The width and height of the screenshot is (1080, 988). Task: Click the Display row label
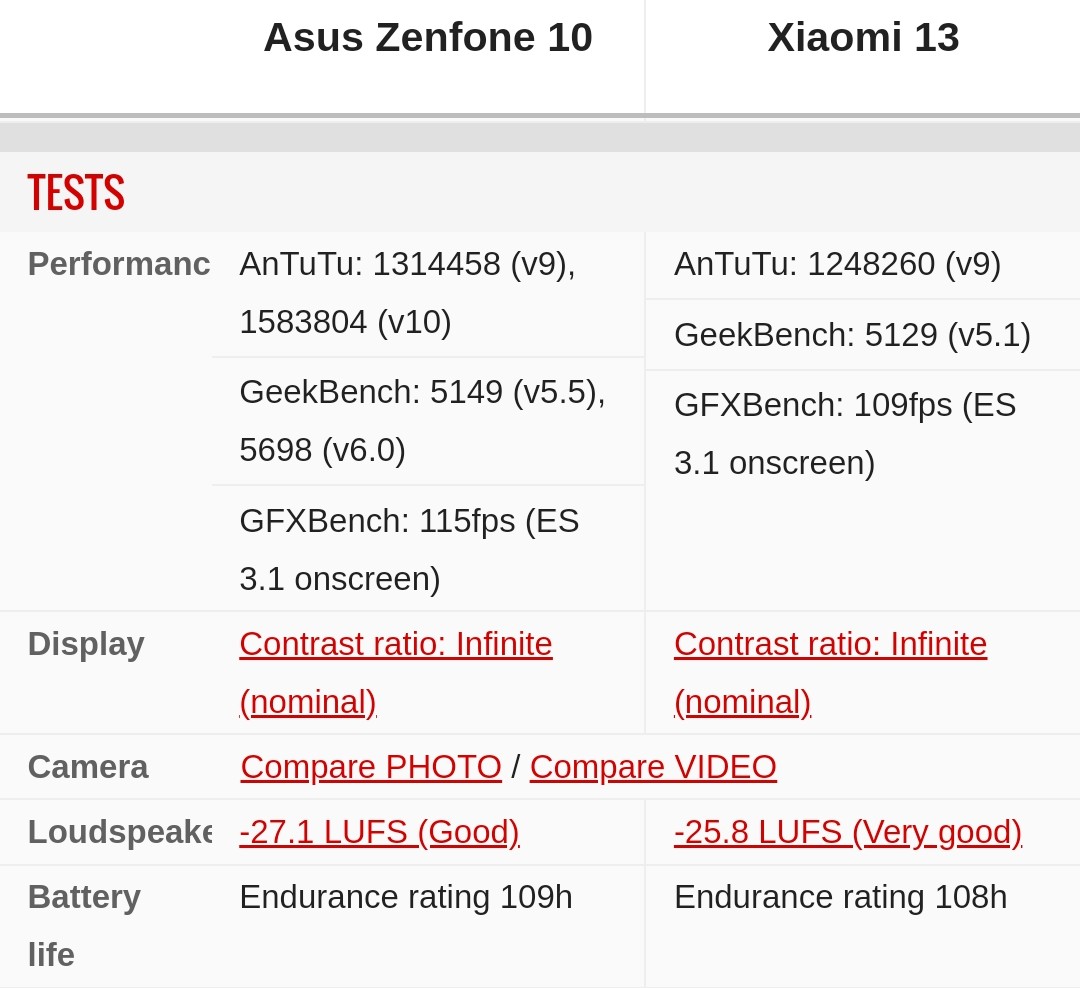pos(86,644)
